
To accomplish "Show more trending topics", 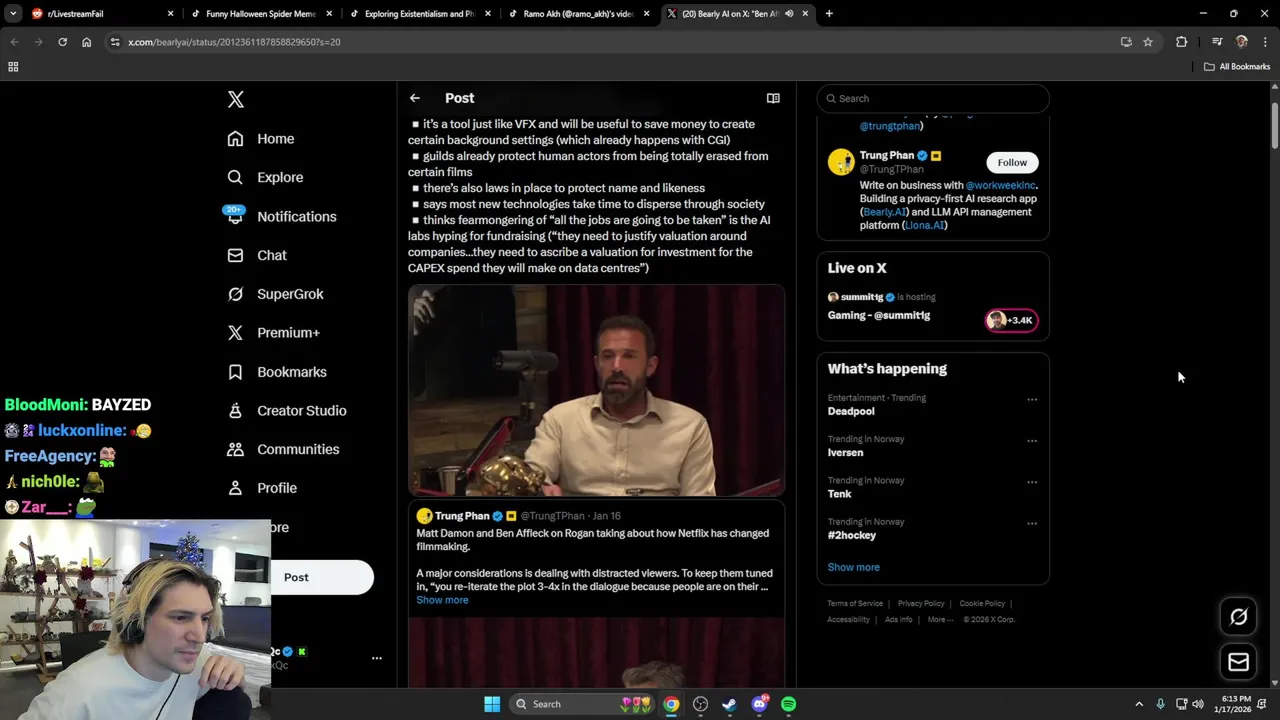I will [854, 567].
